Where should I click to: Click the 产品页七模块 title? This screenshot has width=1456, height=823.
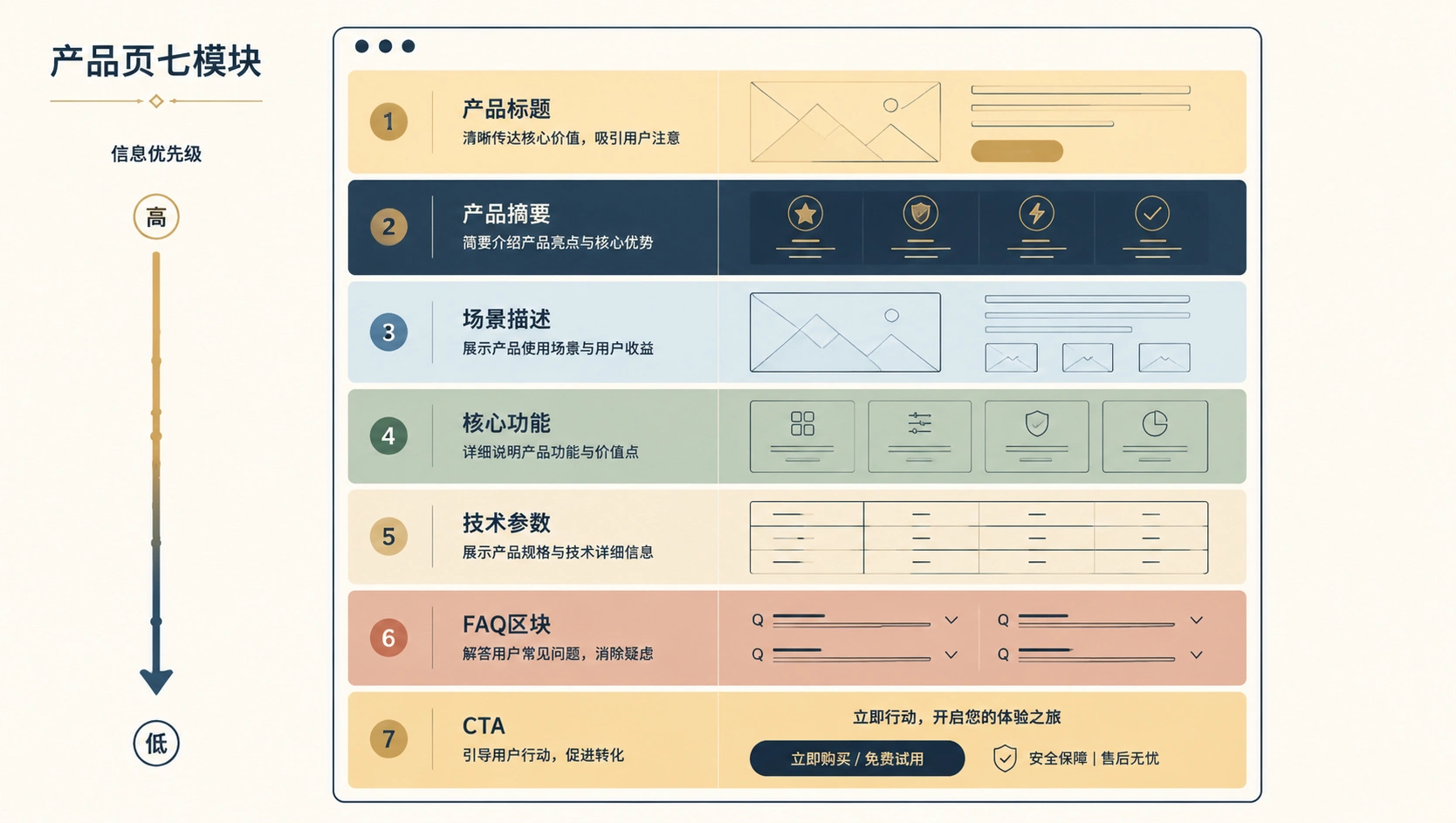point(156,61)
